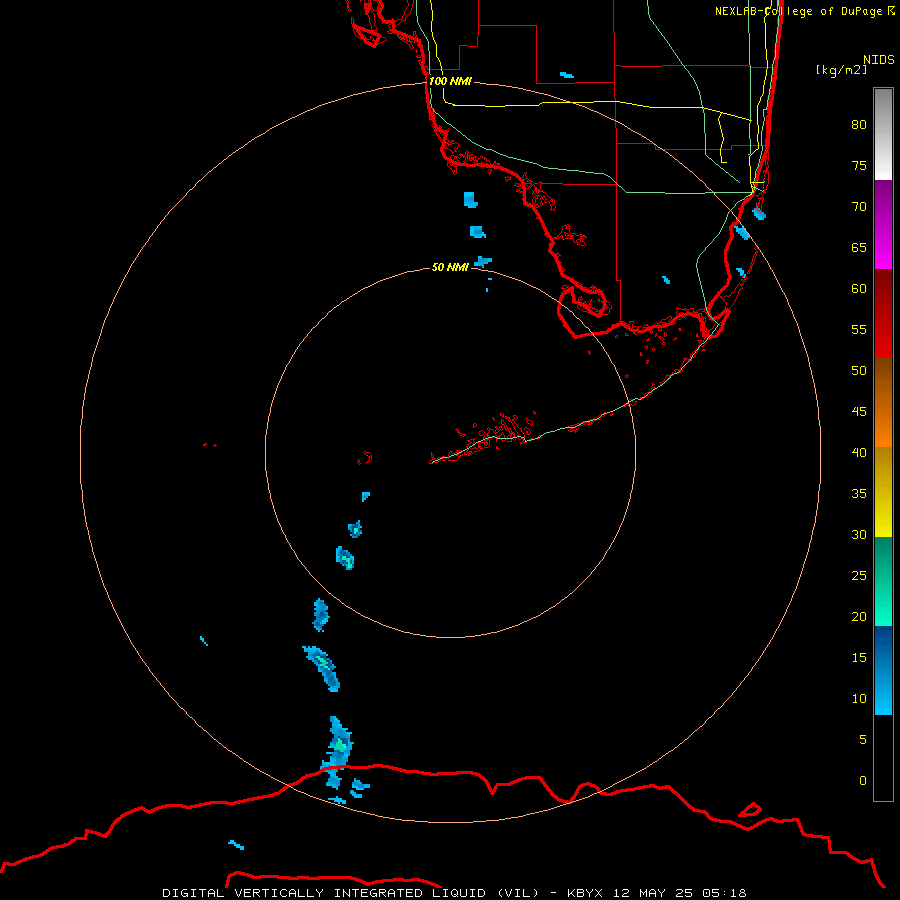
Task: Click the 50 NMI range ring label
Action: coord(450,267)
